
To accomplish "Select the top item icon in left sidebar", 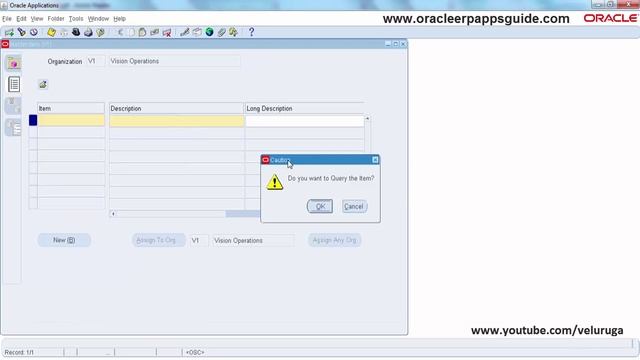I will [x=13, y=63].
